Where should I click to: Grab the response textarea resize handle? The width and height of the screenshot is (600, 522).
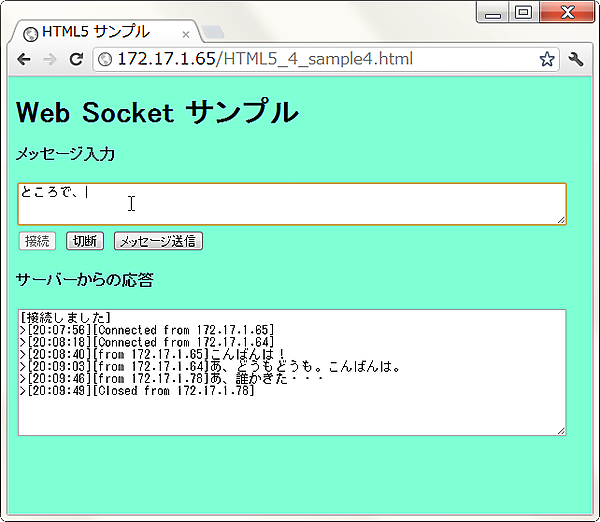click(561, 431)
